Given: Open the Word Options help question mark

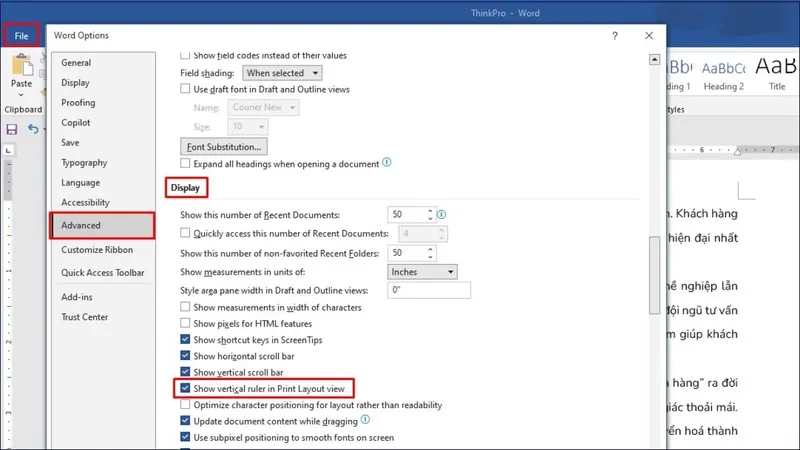Looking at the screenshot, I should pos(615,36).
